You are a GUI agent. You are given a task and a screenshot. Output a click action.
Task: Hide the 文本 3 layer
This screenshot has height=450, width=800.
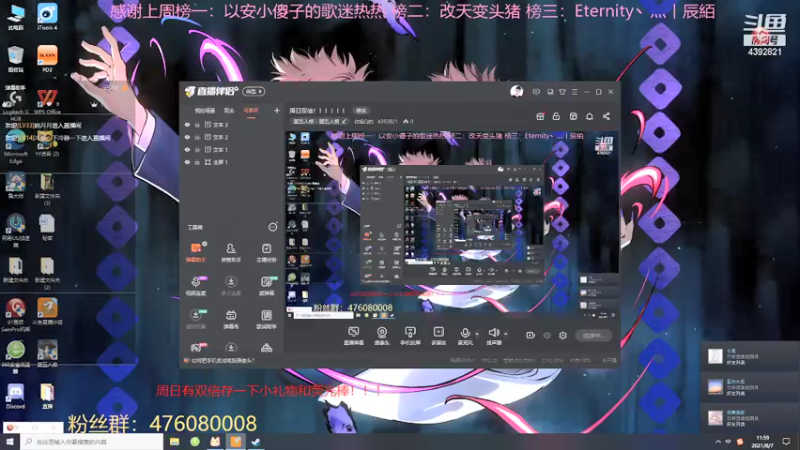point(187,124)
